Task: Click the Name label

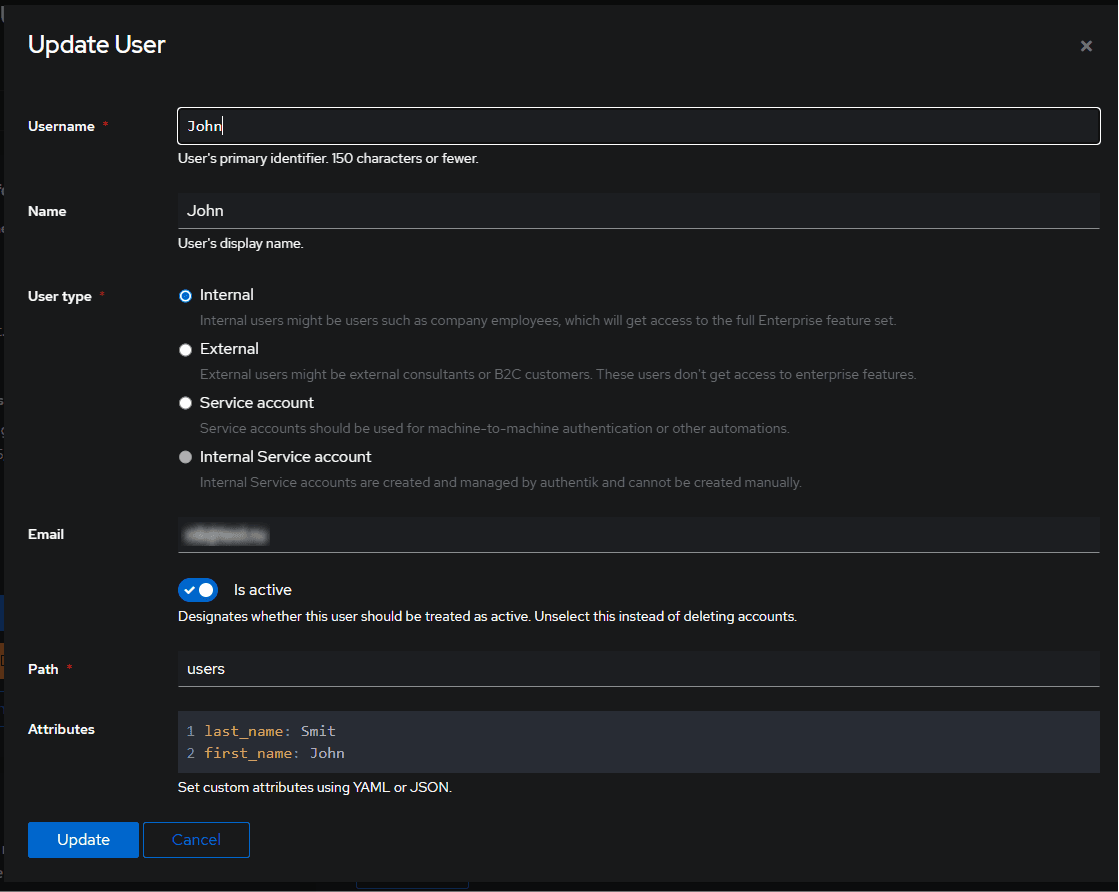Action: point(47,211)
